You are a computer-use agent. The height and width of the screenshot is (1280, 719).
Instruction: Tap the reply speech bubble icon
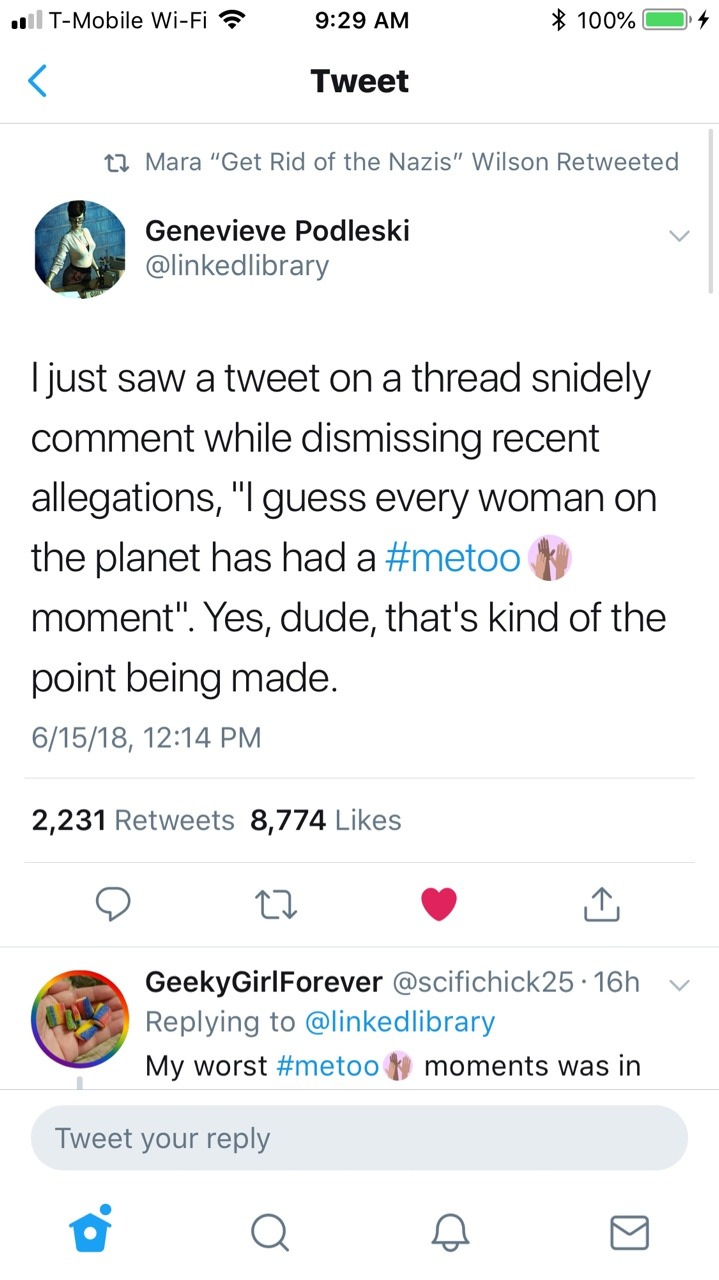[x=115, y=903]
